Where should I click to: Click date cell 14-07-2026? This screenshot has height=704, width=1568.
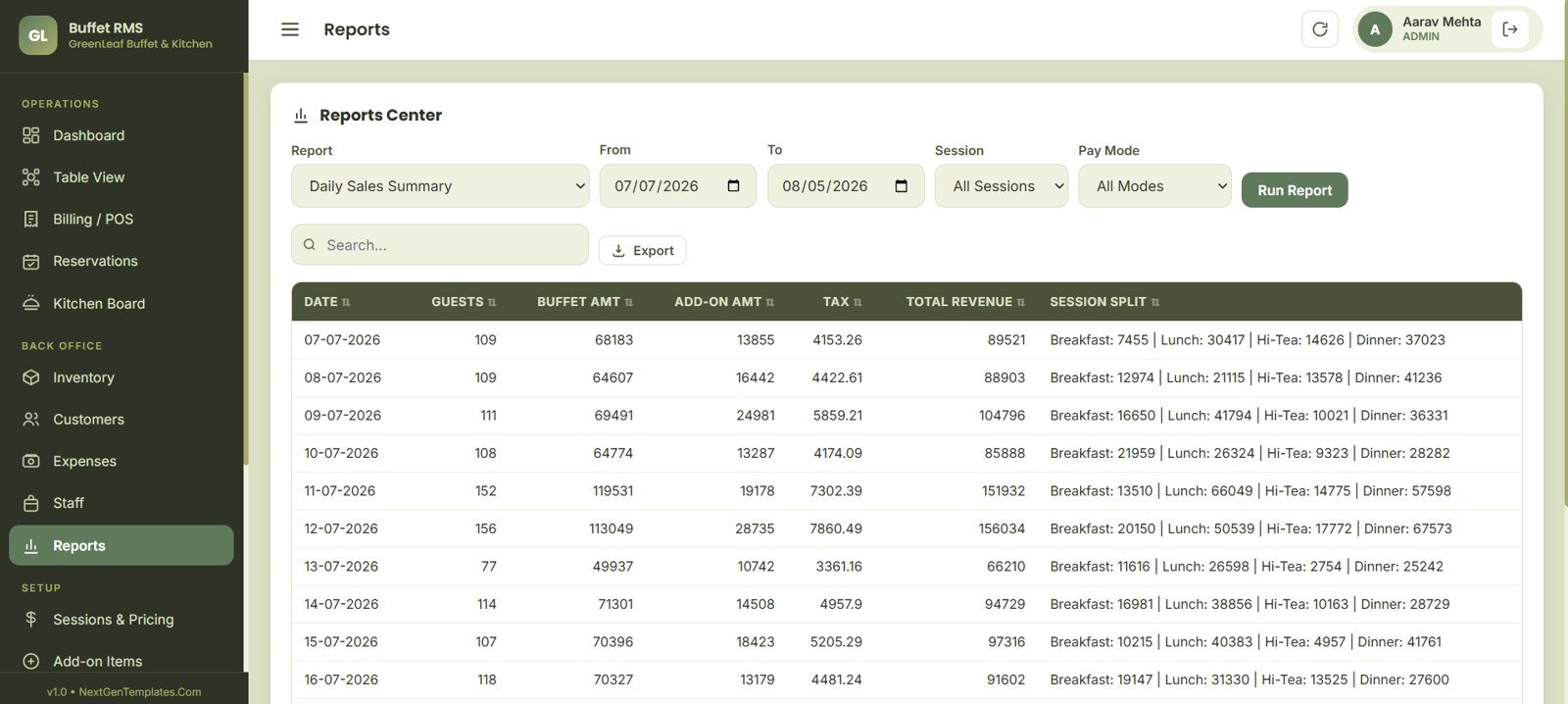click(341, 604)
